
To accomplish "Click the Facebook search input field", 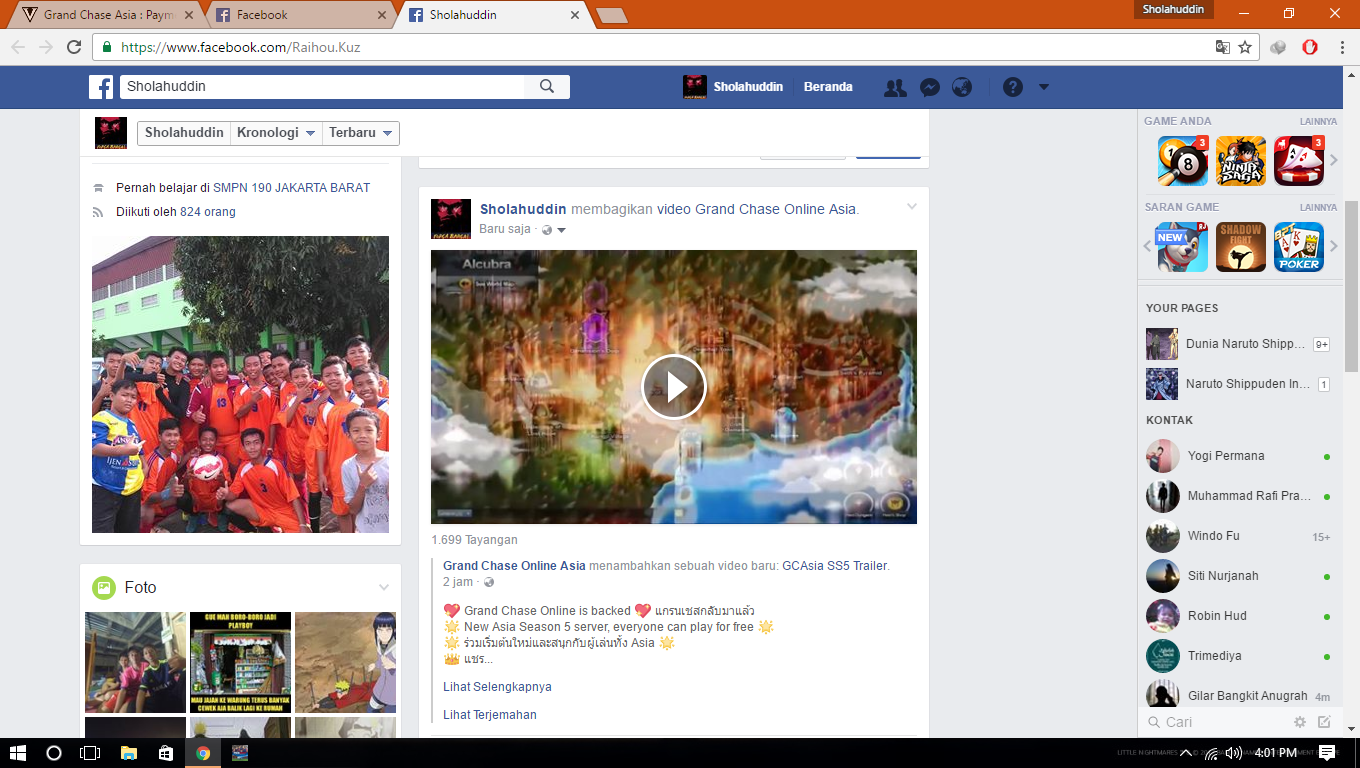I will 322,87.
